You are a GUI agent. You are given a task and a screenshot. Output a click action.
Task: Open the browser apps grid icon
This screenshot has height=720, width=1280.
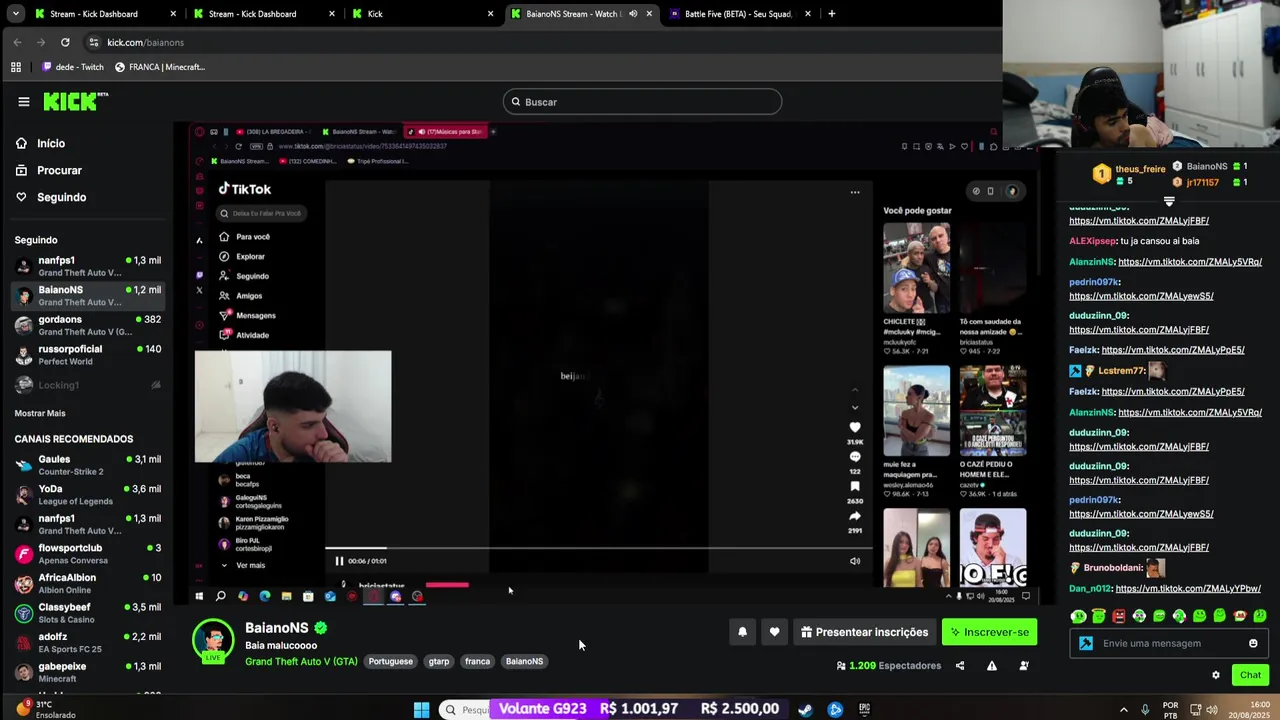[16, 67]
